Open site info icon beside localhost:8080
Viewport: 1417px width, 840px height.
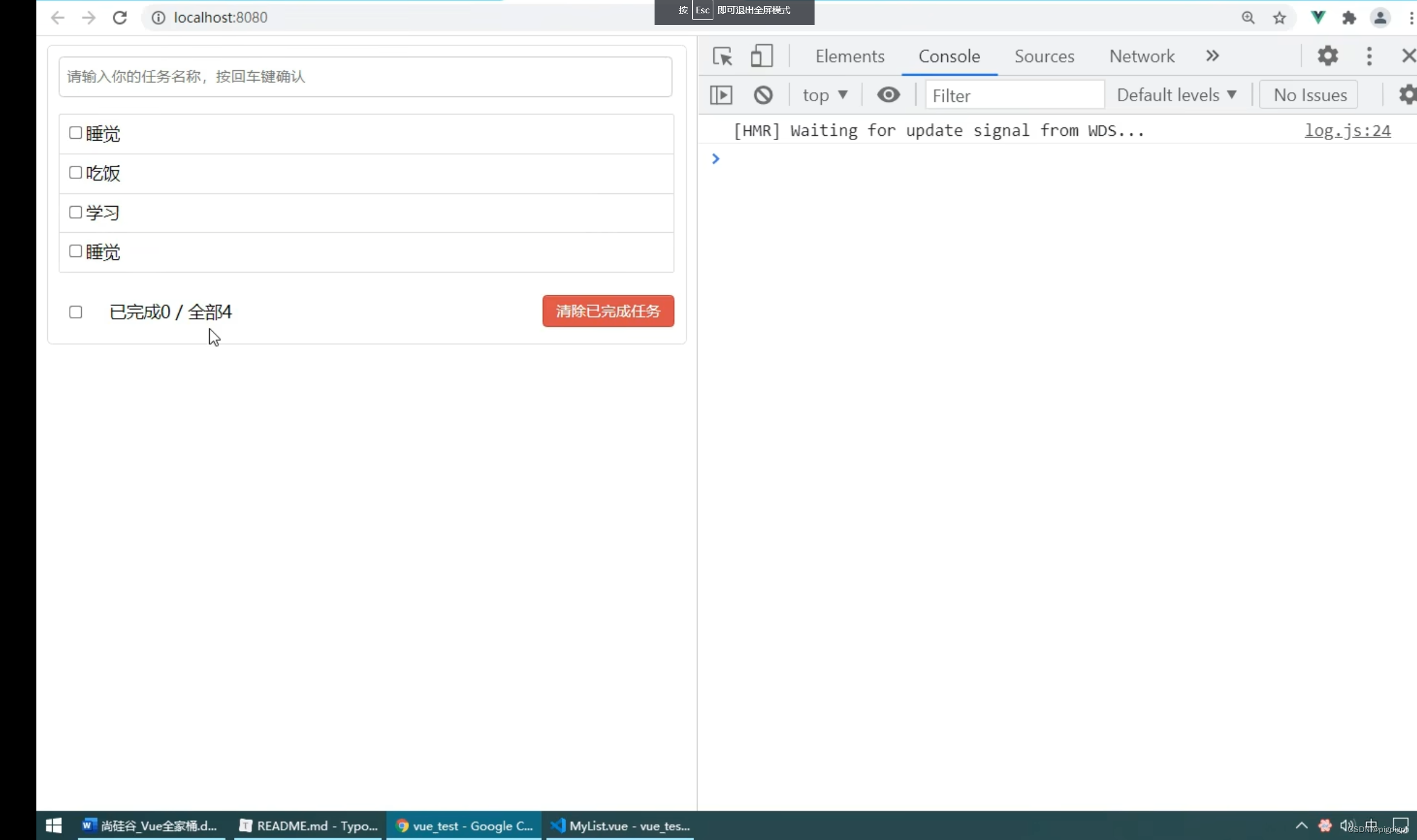pyautogui.click(x=158, y=18)
